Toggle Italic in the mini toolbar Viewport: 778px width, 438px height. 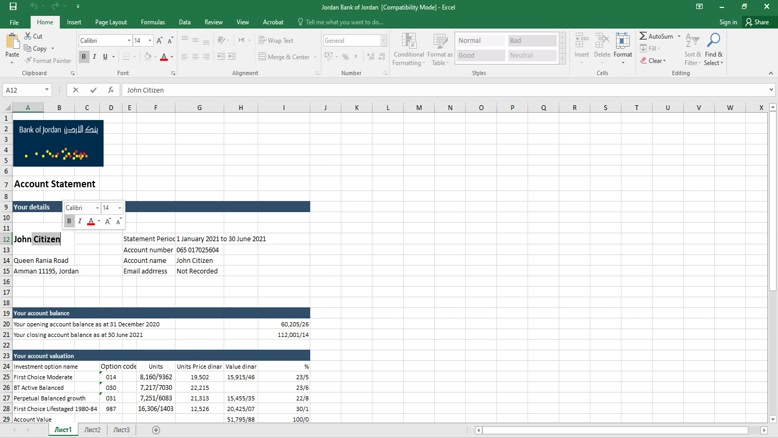(x=80, y=221)
